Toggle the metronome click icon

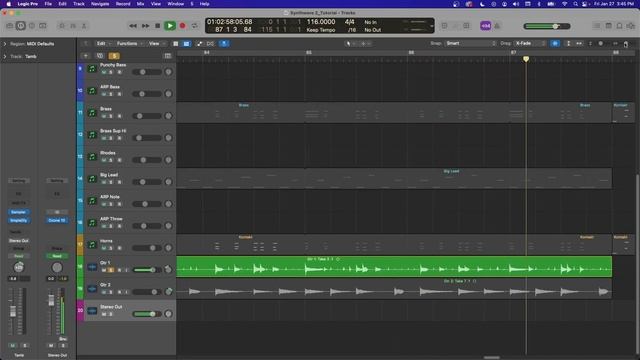(x=497, y=26)
